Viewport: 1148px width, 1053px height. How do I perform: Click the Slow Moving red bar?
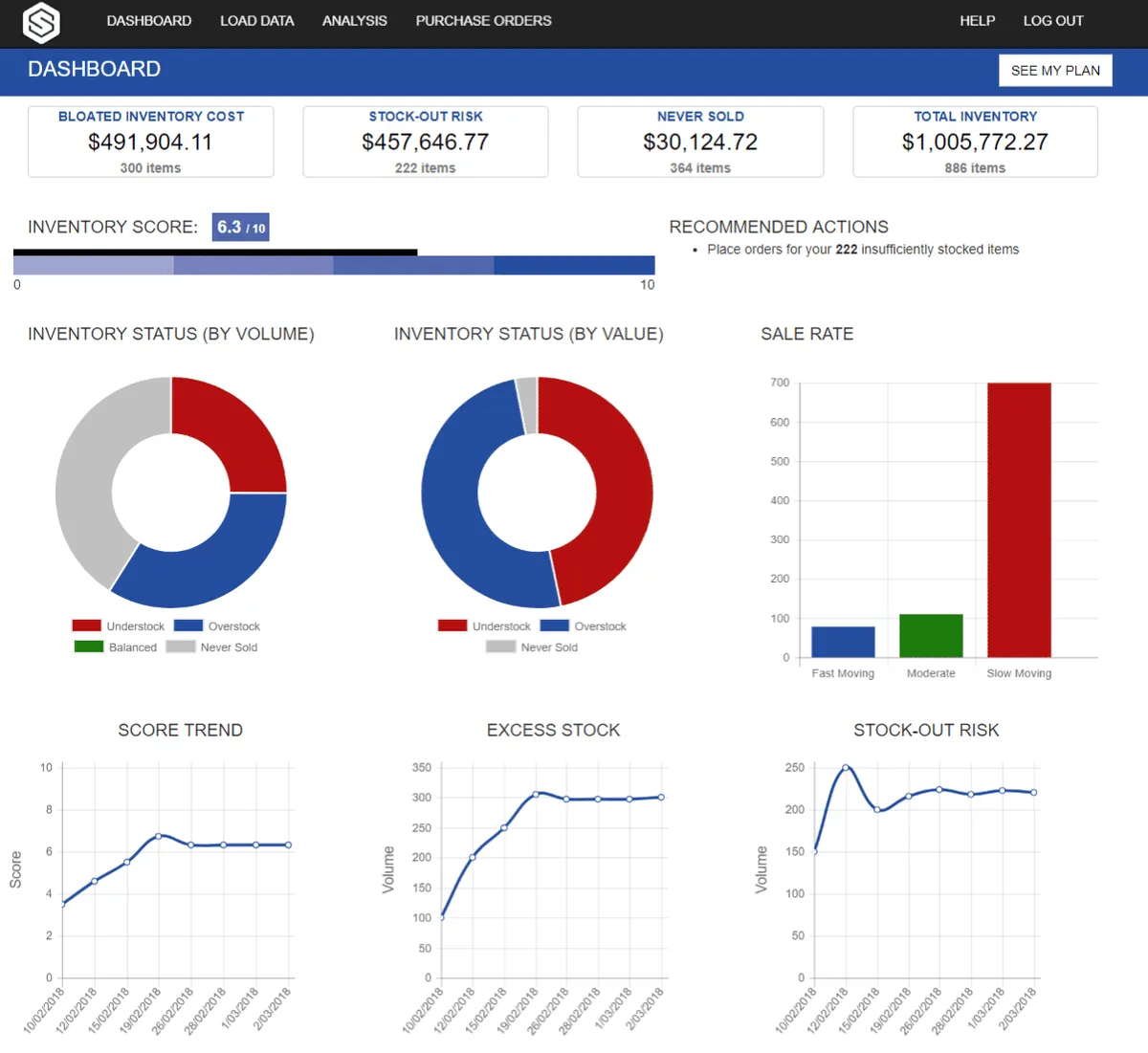click(1019, 519)
